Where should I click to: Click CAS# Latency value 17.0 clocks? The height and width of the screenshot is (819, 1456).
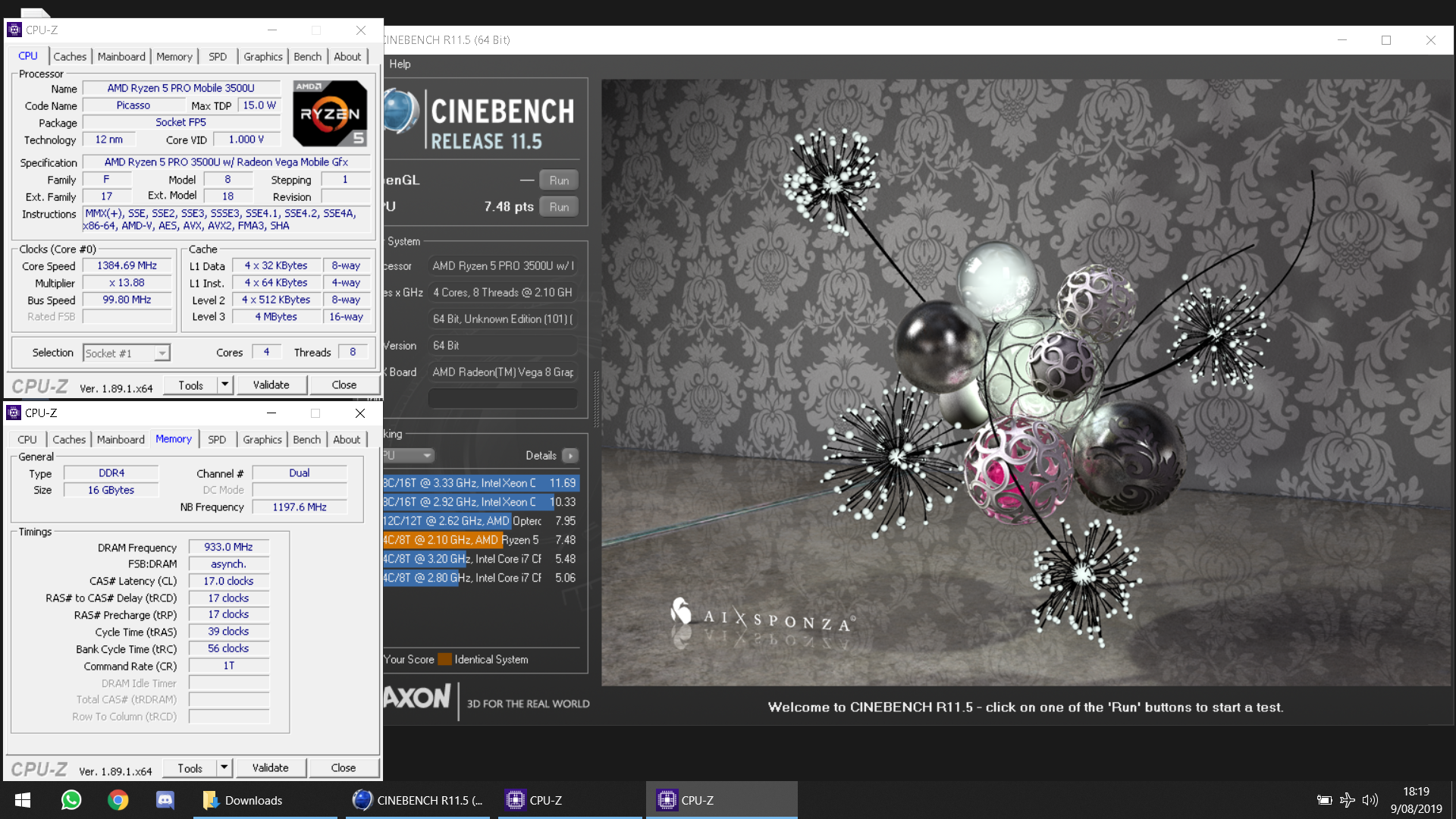(228, 582)
